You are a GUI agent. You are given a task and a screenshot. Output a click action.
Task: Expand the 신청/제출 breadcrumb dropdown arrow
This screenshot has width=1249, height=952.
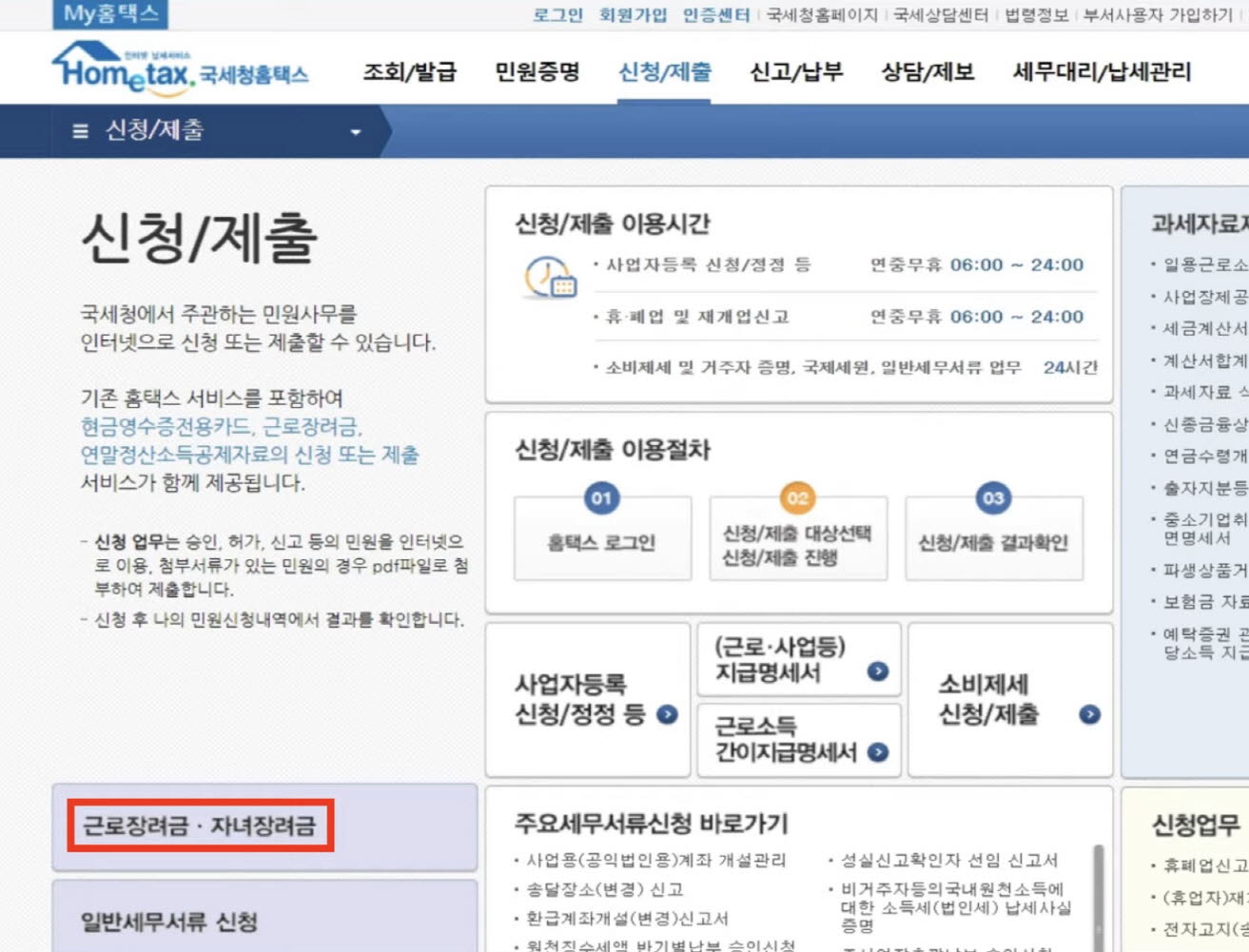(x=356, y=132)
